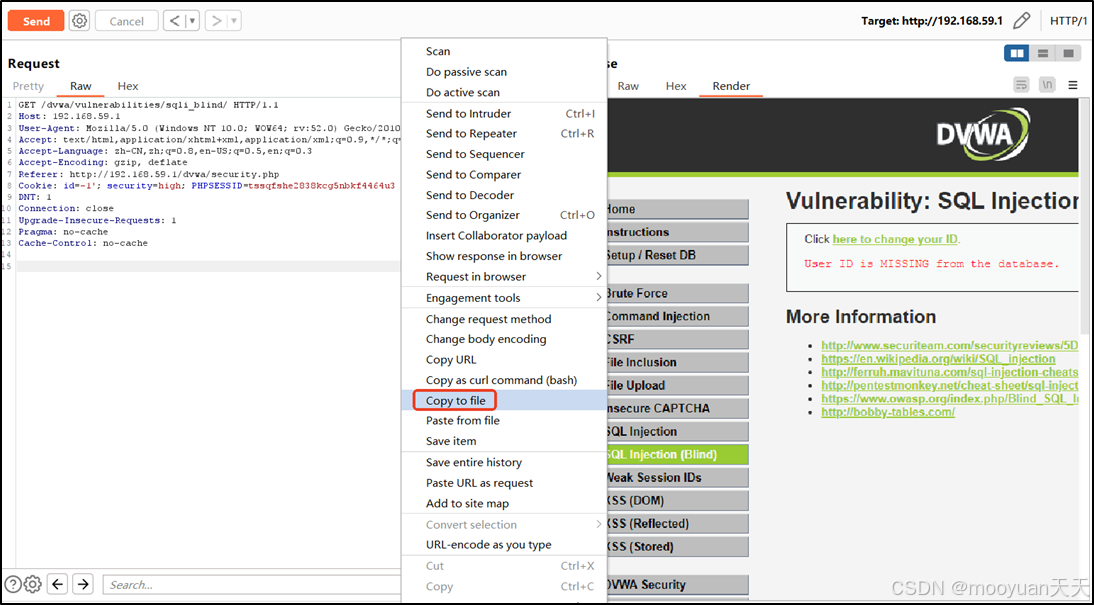Choose Send to Sequencer
The image size is (1094, 605).
click(504, 154)
